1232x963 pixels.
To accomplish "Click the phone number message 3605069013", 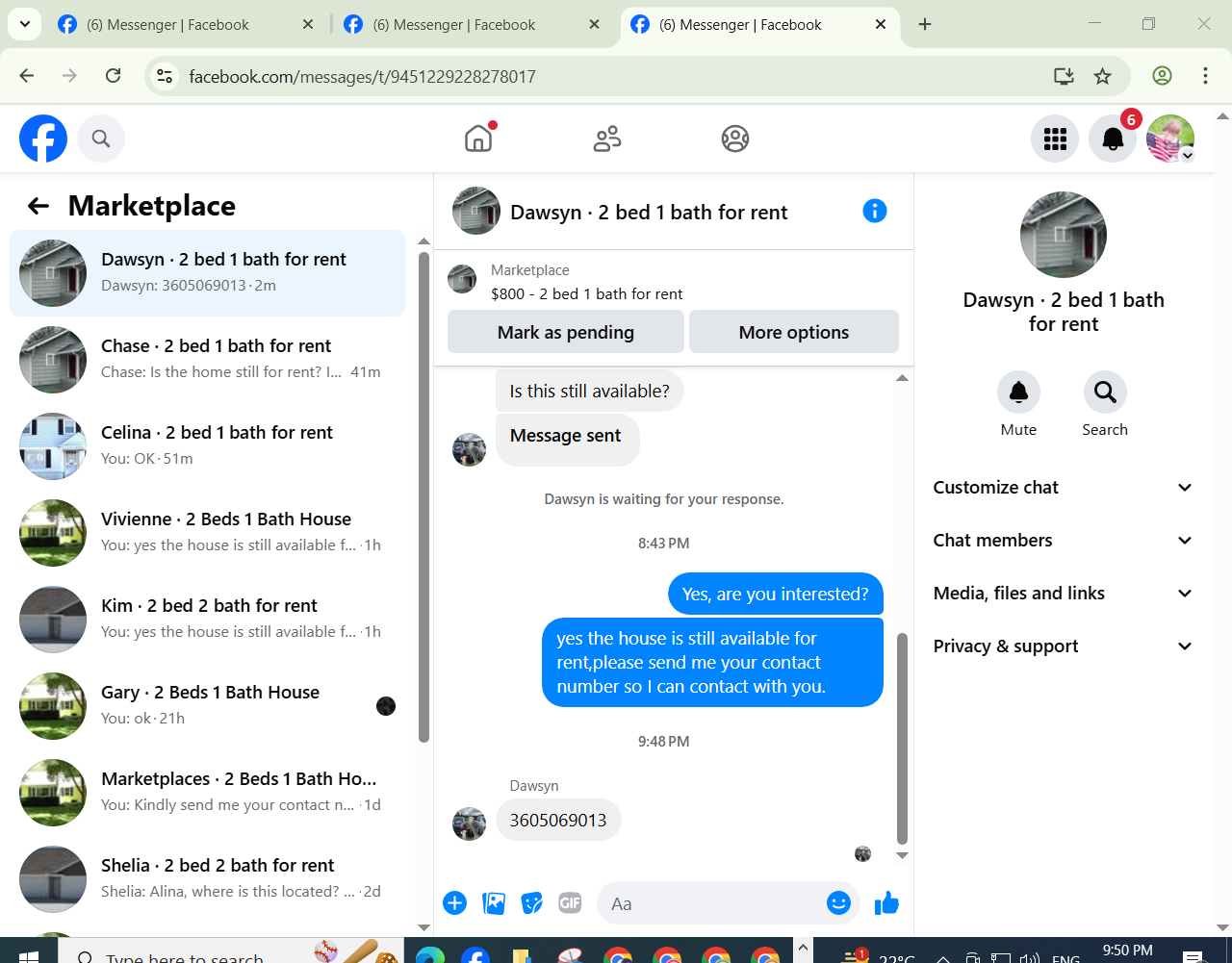I will (x=558, y=820).
